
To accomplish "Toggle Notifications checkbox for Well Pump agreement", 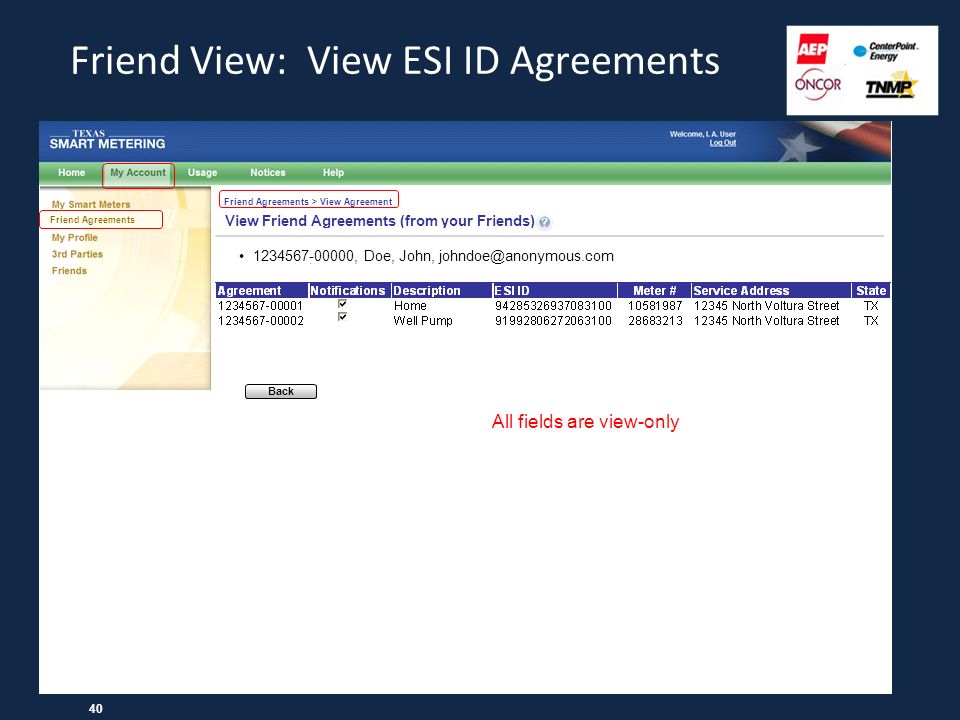I will click(342, 317).
